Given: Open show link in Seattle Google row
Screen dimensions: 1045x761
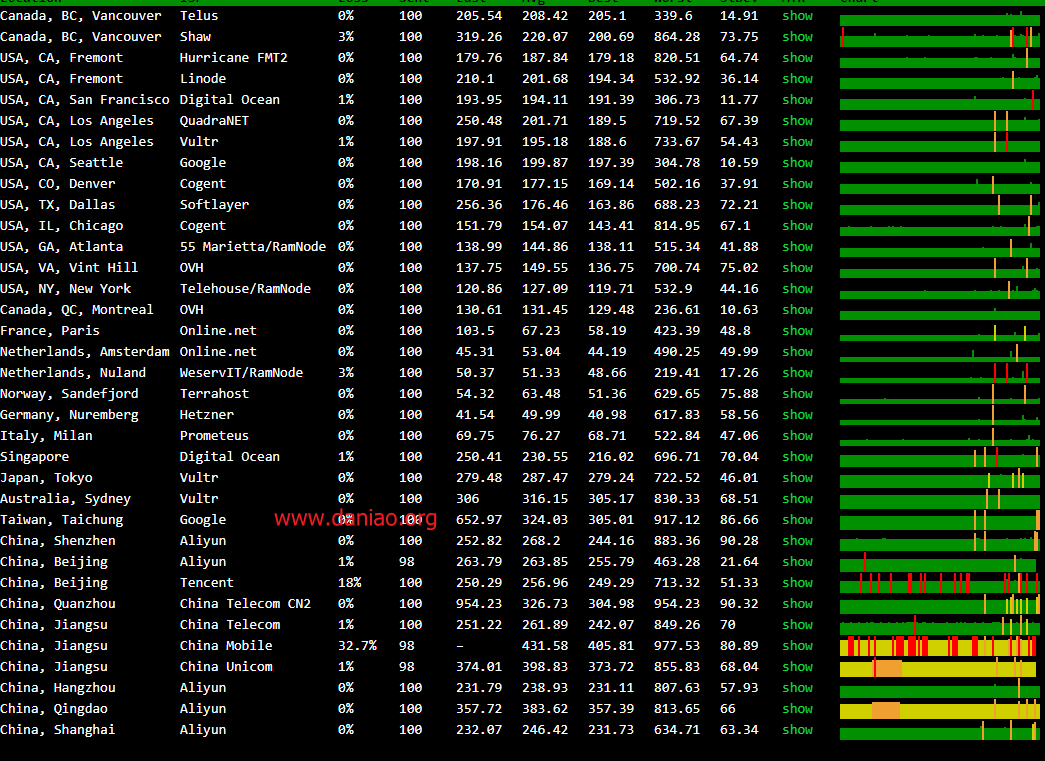Looking at the screenshot, I should coord(797,163).
